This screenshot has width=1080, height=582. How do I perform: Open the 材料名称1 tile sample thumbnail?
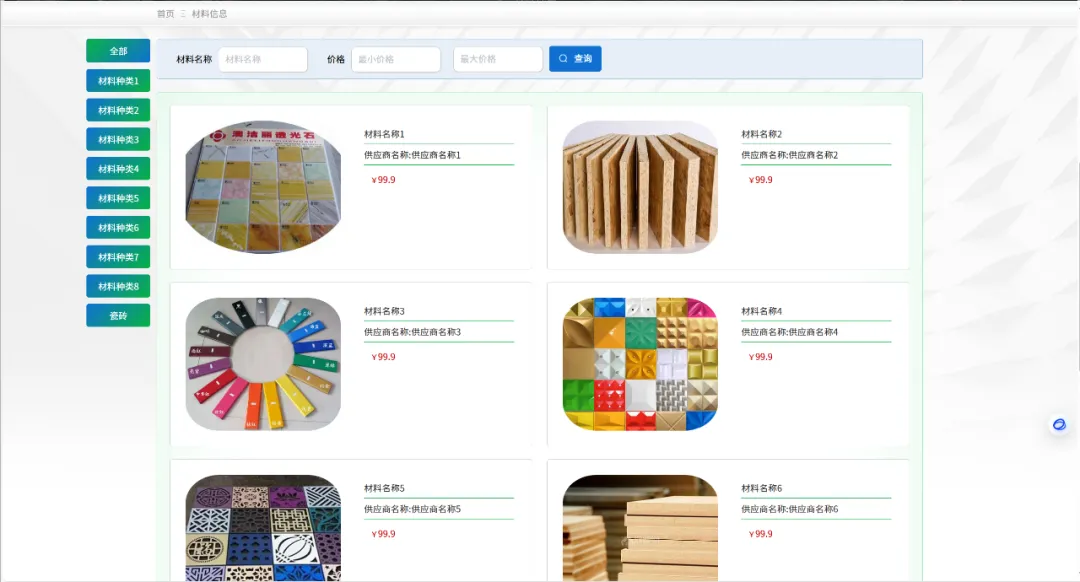click(263, 187)
